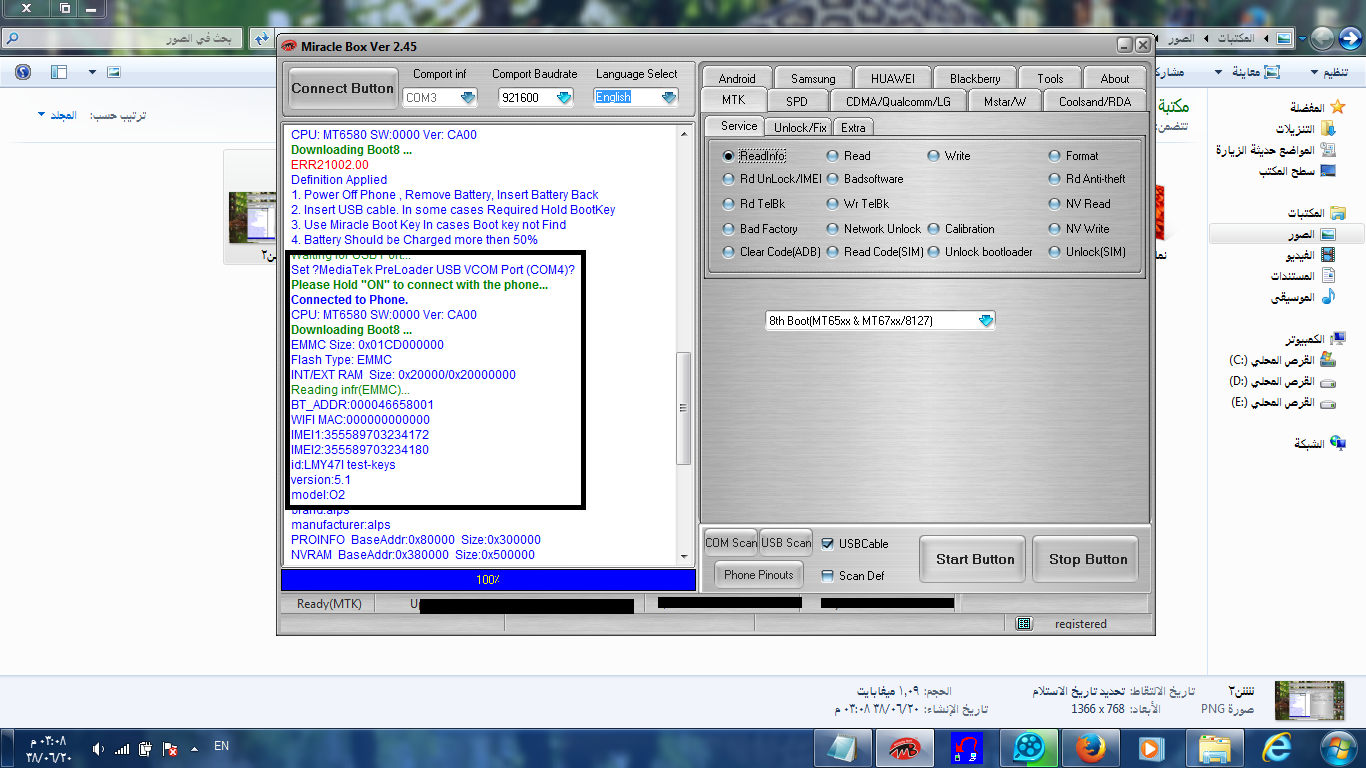The height and width of the screenshot is (768, 1366).
Task: Select the ReadInfo radio button
Action: pyautogui.click(x=754, y=156)
